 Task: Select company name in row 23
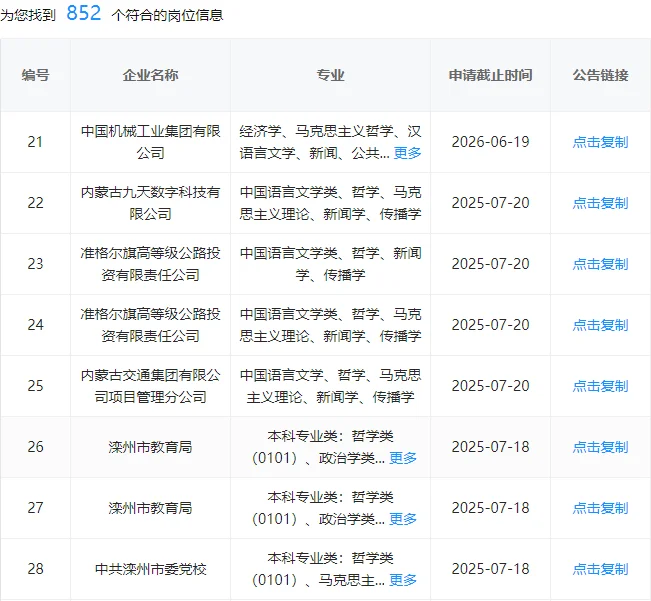(x=150, y=264)
